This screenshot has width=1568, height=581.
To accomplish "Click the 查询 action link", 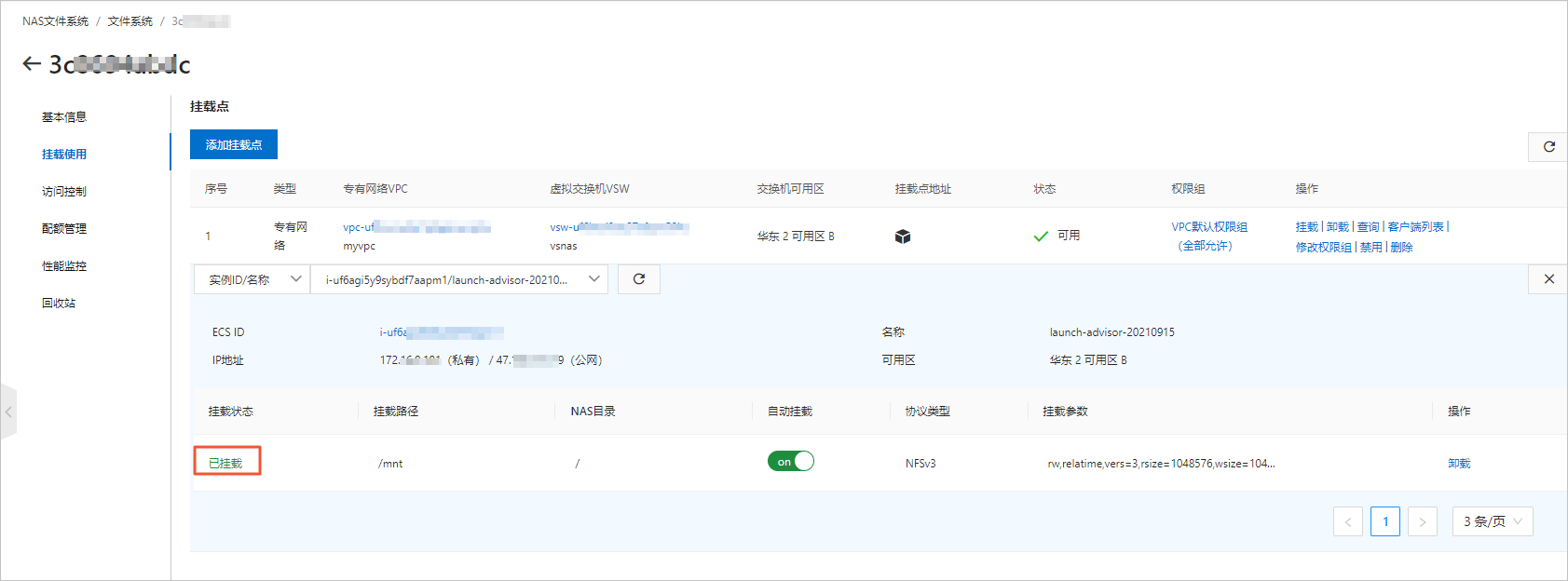I will point(1369,227).
